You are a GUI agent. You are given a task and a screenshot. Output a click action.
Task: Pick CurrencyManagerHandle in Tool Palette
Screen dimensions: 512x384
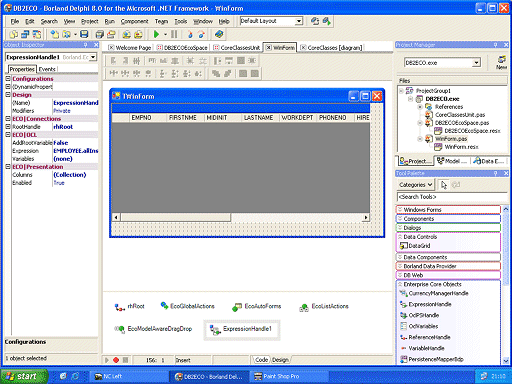(x=434, y=293)
